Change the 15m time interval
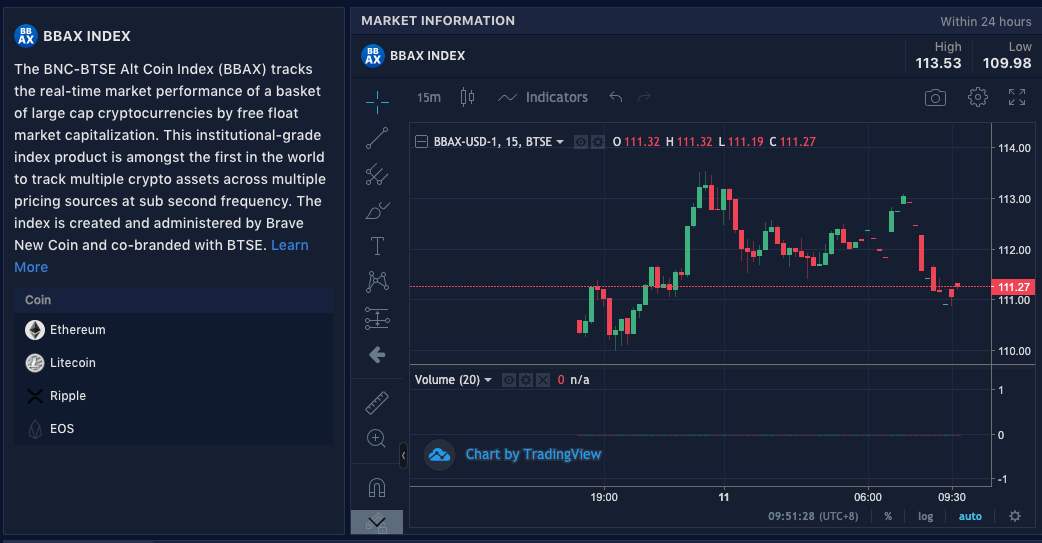Viewport: 1042px width, 543px height. [429, 98]
